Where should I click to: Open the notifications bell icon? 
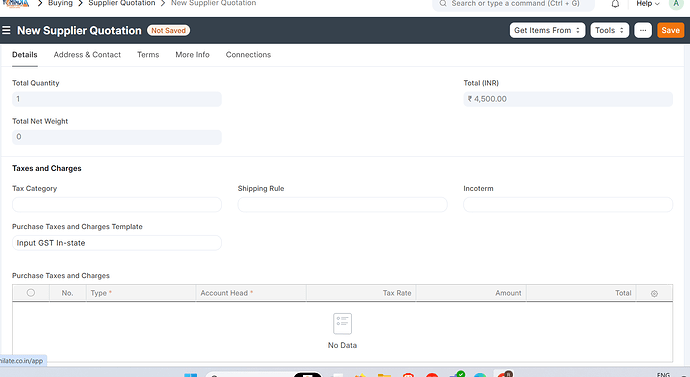click(x=615, y=4)
